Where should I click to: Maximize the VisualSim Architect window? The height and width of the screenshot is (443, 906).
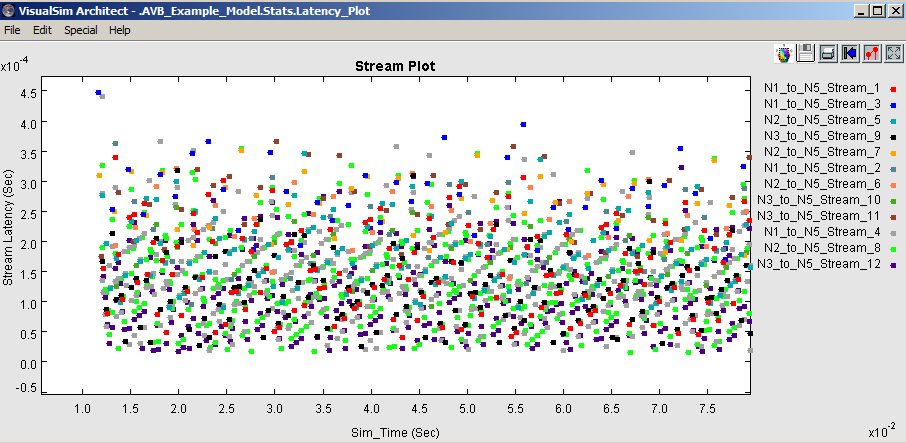tap(877, 10)
